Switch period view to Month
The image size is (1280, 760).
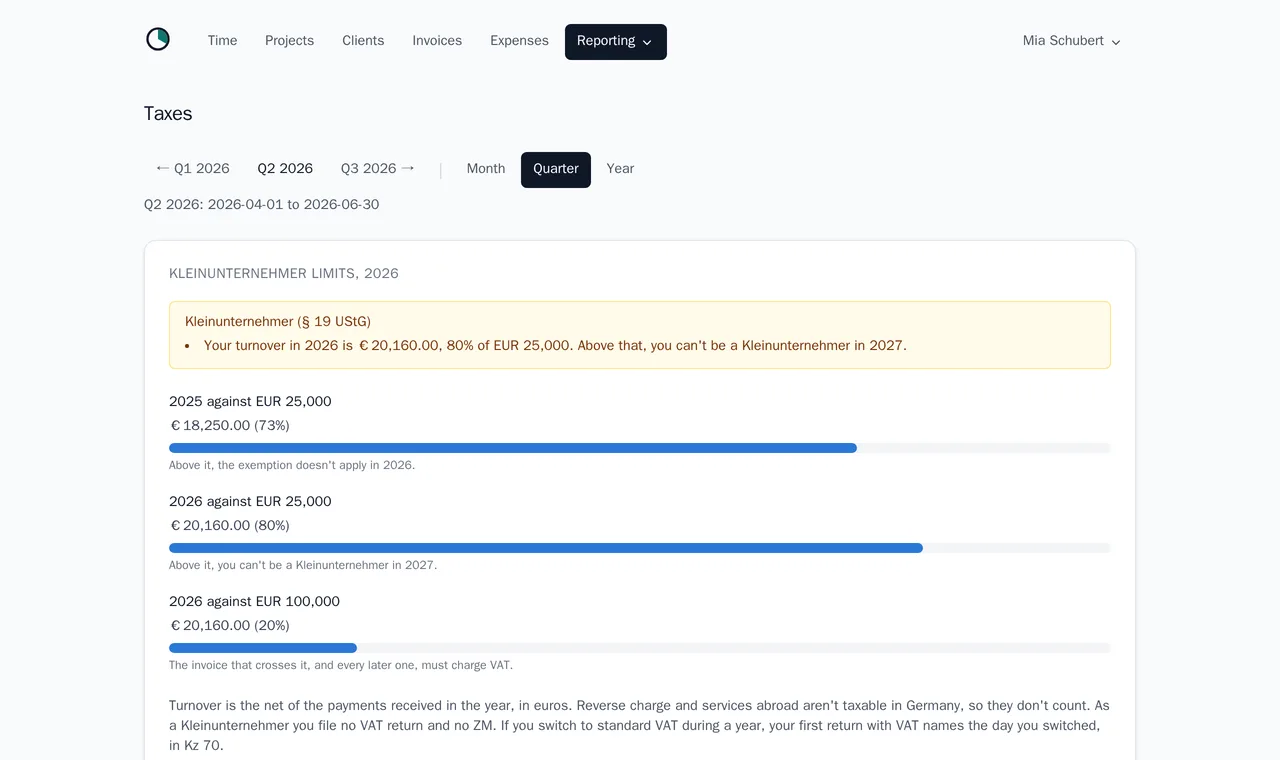pos(486,169)
